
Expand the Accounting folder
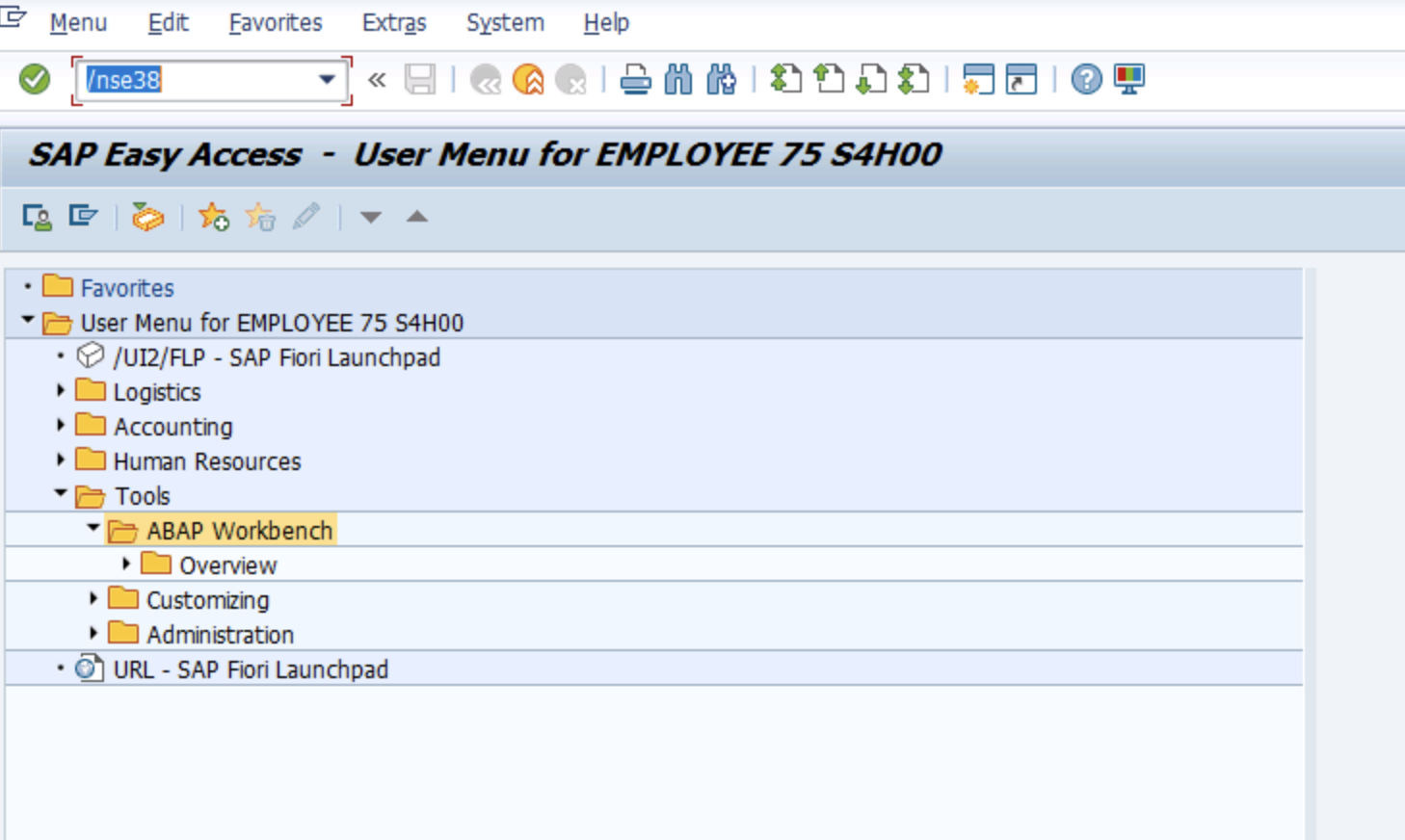coord(60,425)
